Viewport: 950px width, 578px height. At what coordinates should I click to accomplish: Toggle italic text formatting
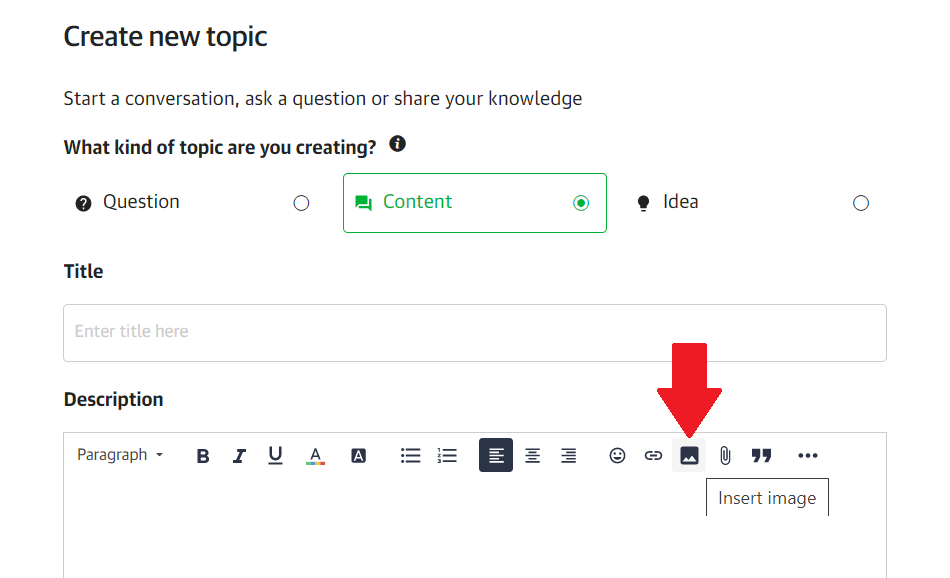pos(239,456)
